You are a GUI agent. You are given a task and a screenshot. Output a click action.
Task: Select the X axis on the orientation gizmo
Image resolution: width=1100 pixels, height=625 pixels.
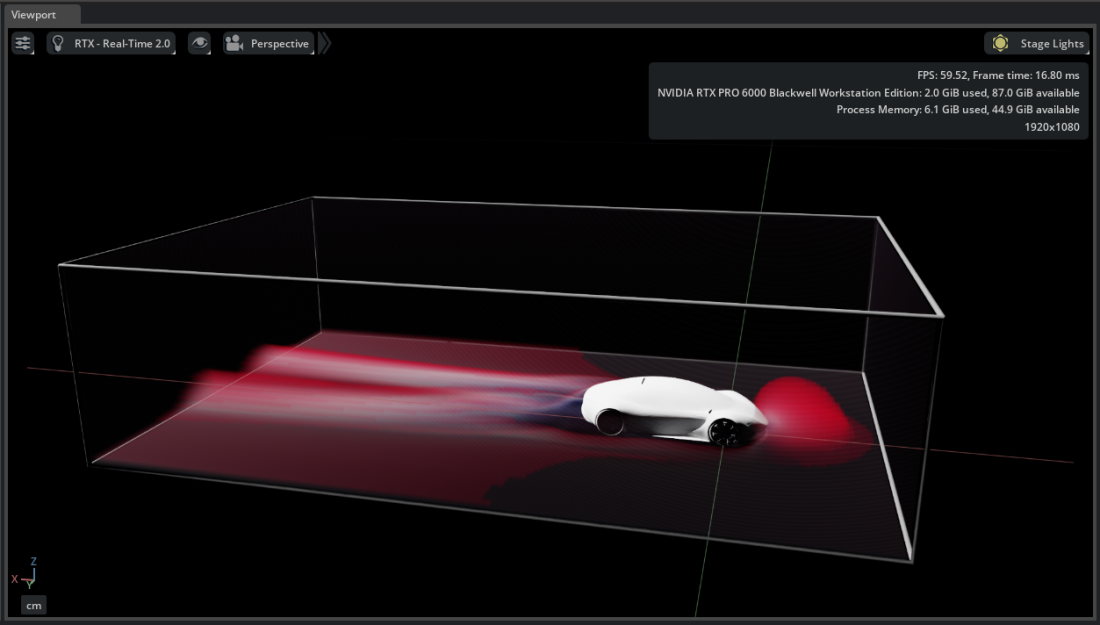(x=16, y=578)
